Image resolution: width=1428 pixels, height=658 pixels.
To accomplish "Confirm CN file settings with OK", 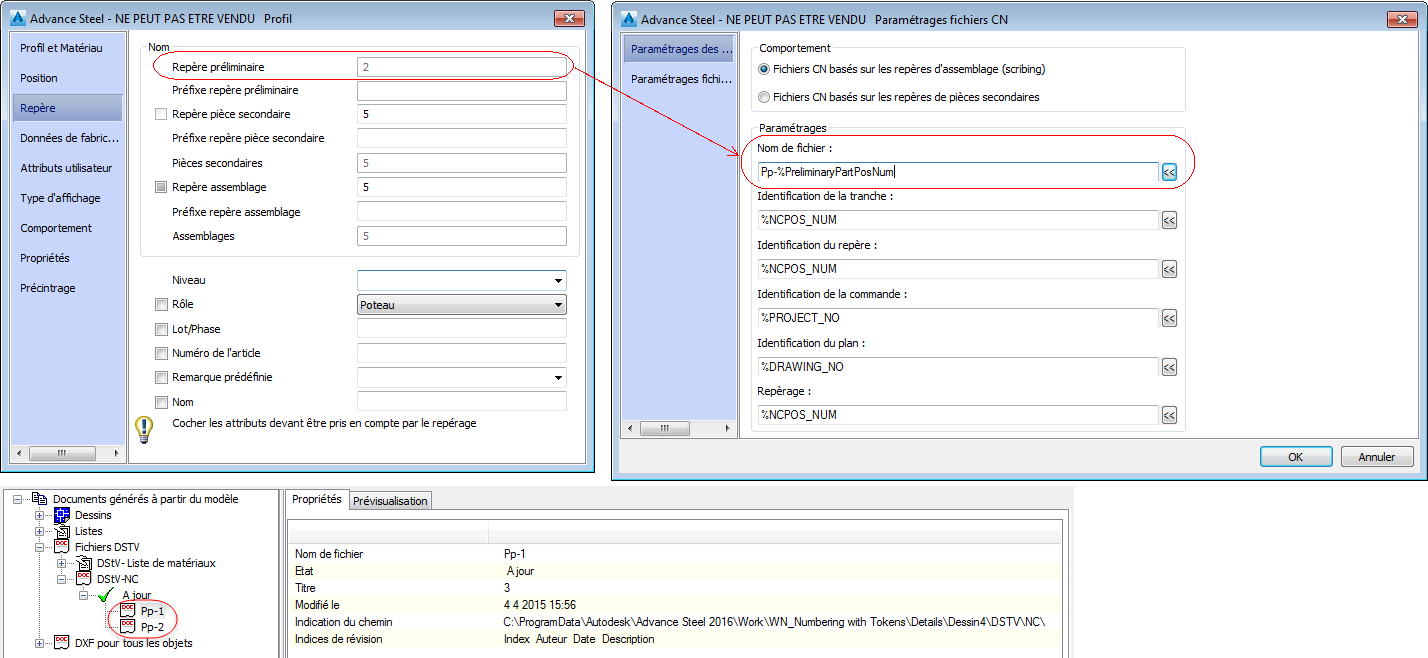I will coord(1295,457).
